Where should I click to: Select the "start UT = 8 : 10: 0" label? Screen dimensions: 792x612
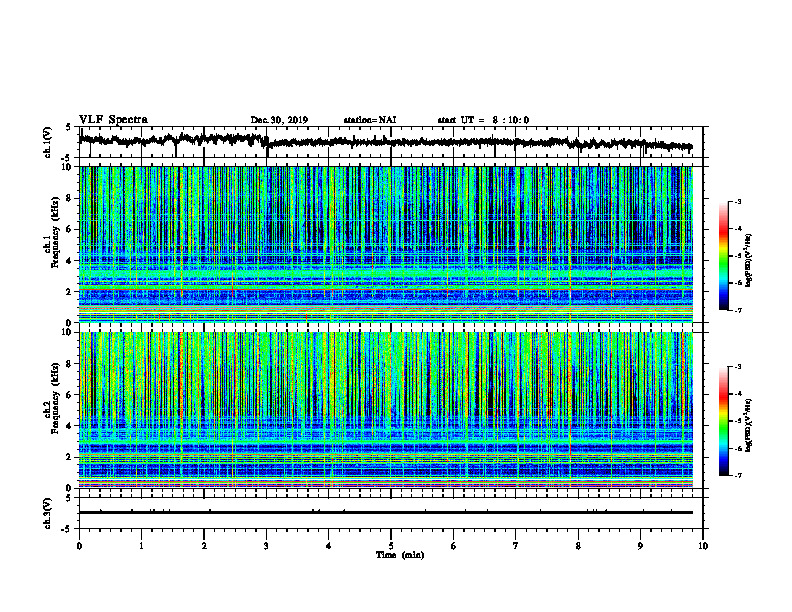tap(483, 120)
